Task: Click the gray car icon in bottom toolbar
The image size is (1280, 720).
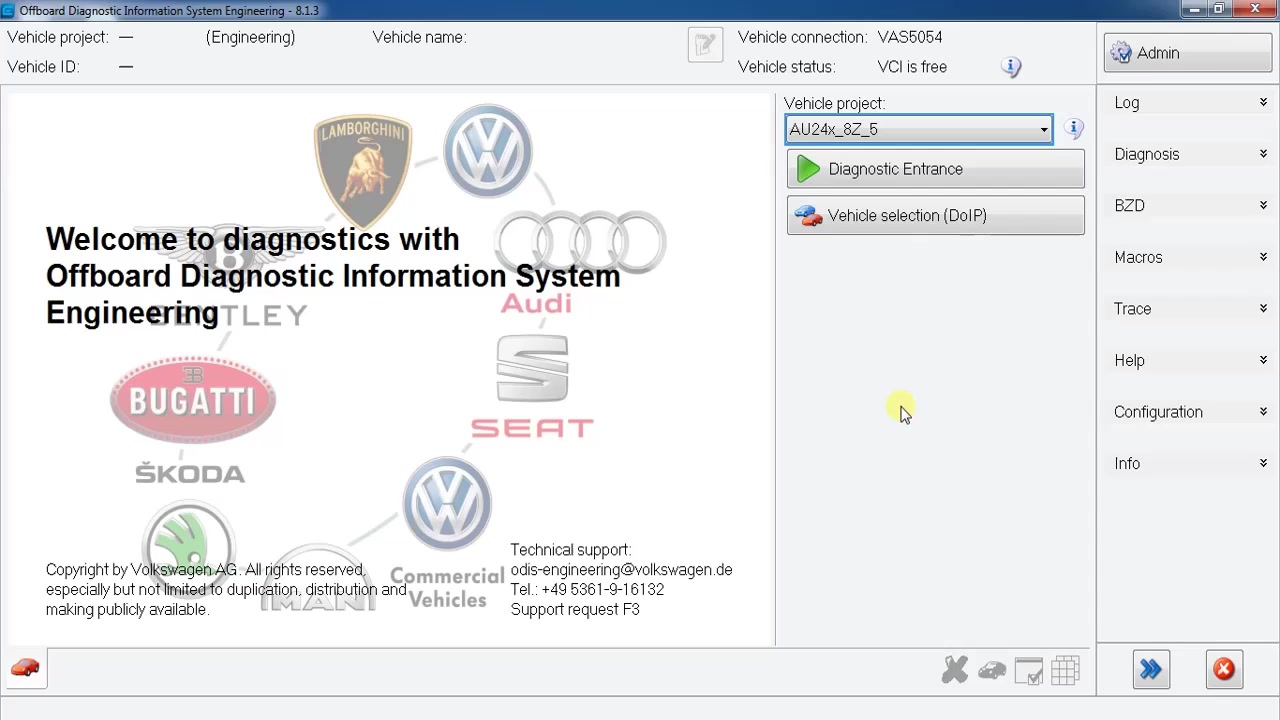Action: [x=992, y=670]
